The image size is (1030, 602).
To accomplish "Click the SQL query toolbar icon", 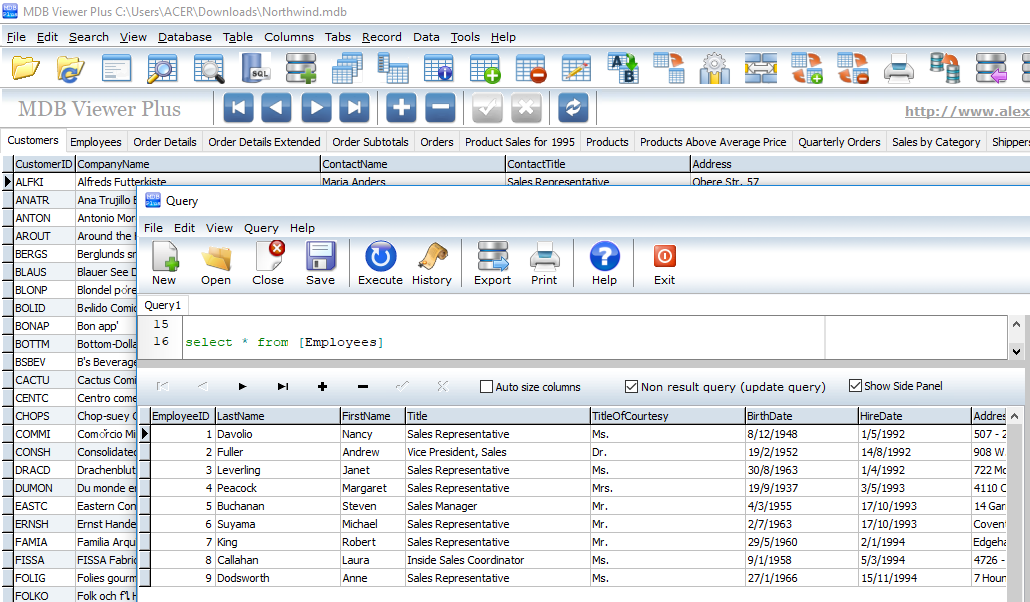I will click(256, 68).
